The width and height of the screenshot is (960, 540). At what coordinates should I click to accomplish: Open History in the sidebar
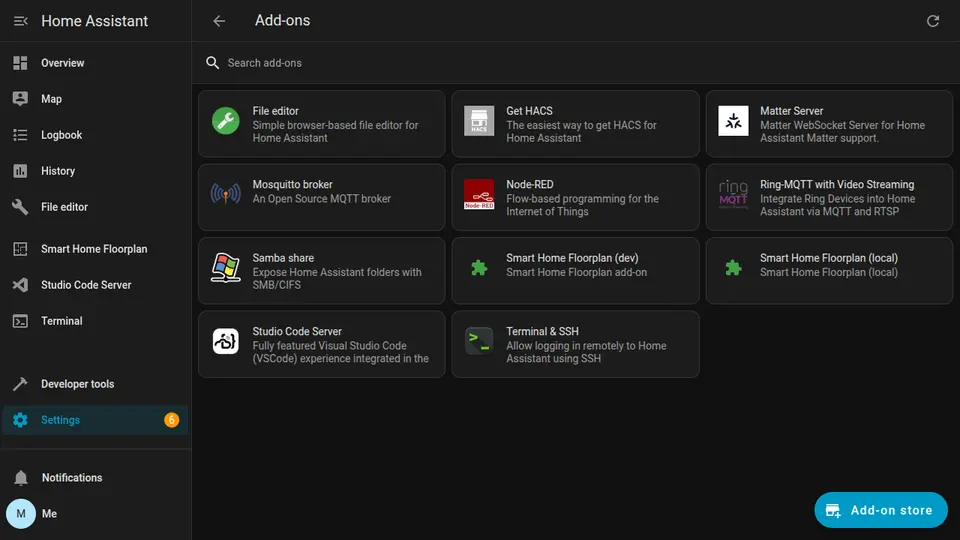tap(96, 171)
